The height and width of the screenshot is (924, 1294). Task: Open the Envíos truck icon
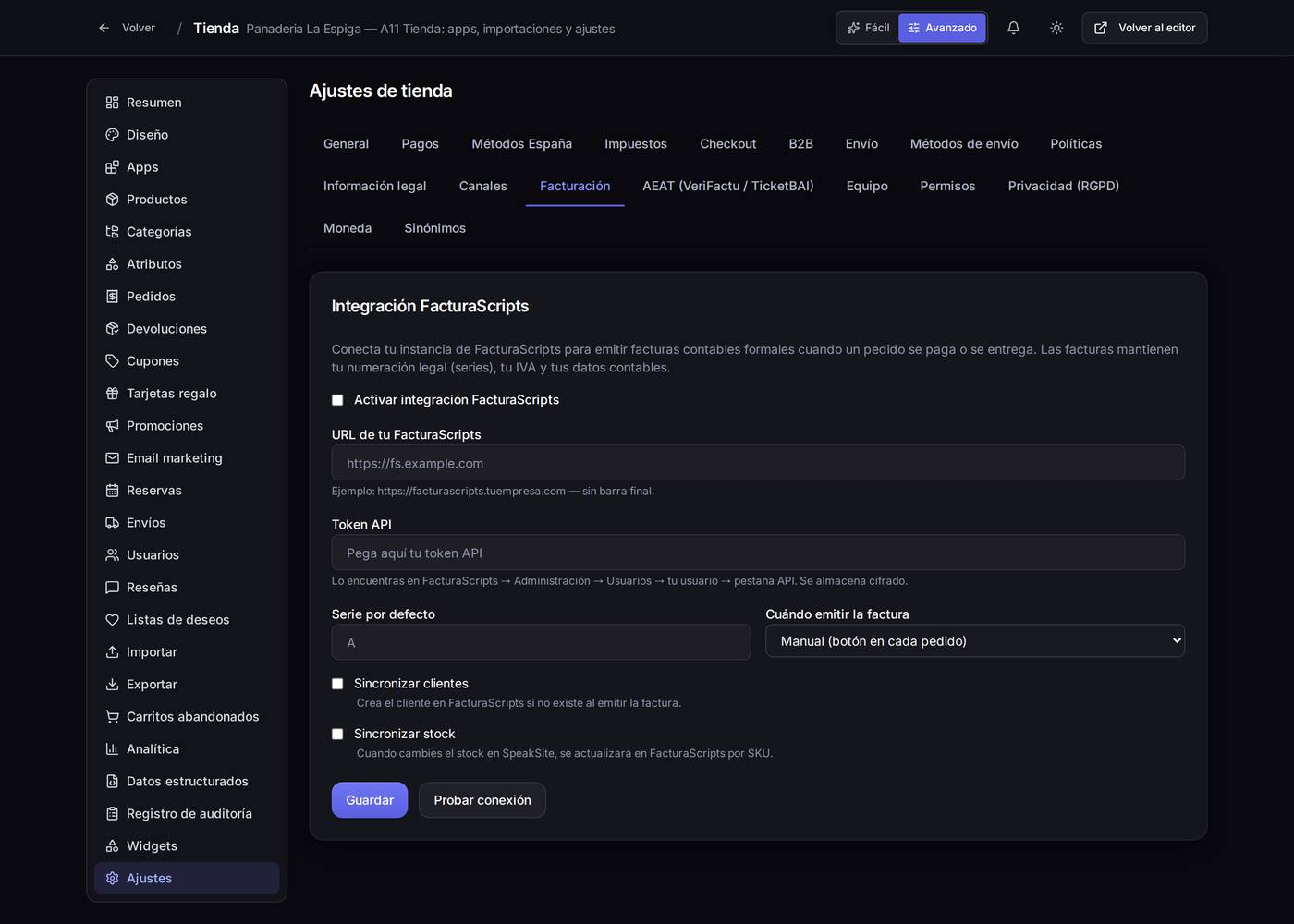pos(112,523)
